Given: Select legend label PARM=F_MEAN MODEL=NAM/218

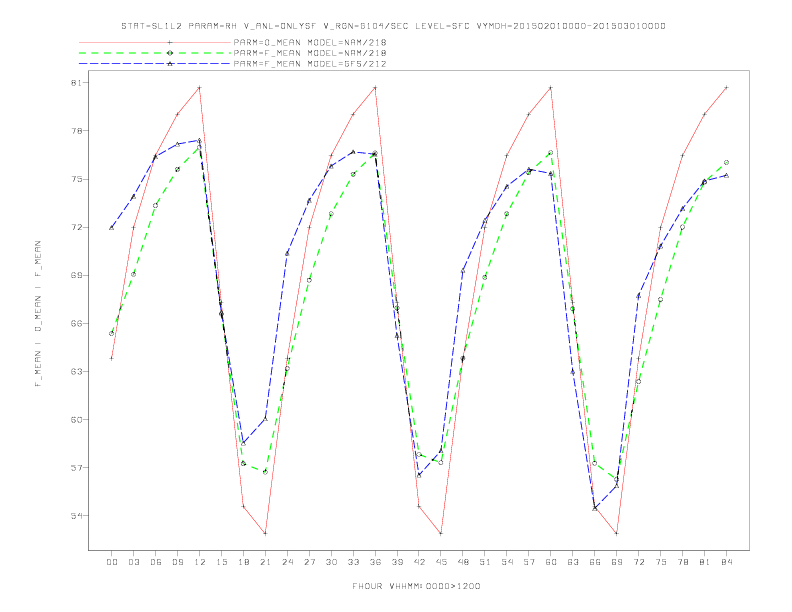Looking at the screenshot, I should pos(310,53).
